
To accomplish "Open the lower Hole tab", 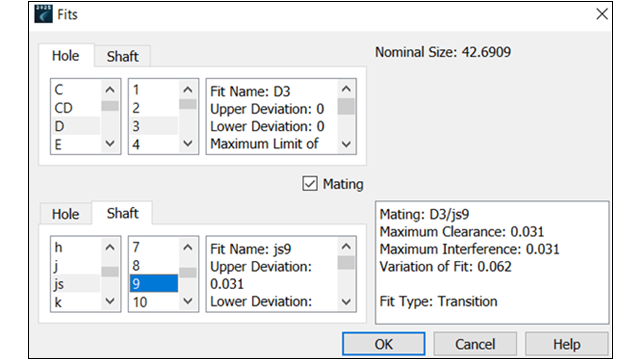I will point(65,214).
